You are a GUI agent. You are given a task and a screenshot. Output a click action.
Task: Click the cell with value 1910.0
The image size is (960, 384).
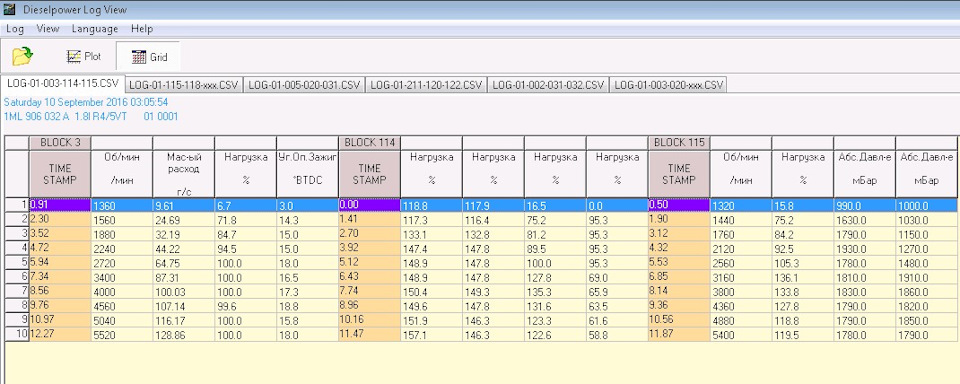tap(926, 277)
